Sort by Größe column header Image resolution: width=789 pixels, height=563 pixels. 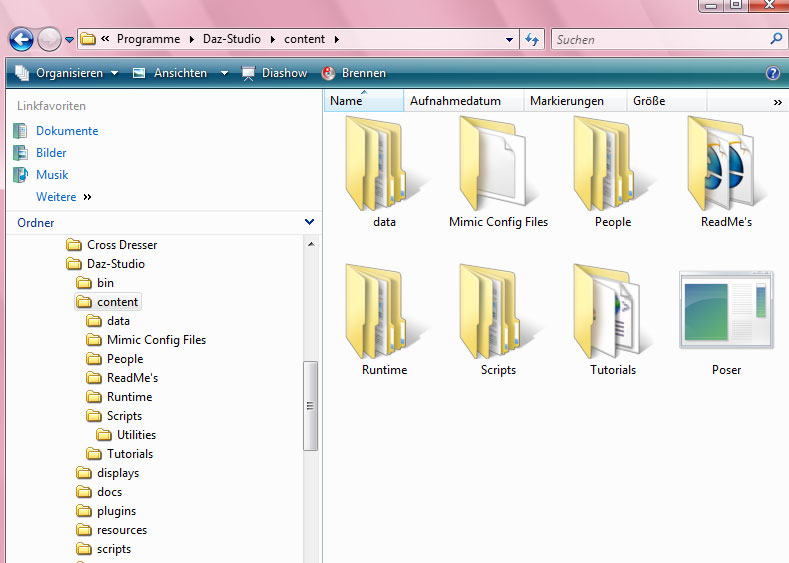(x=667, y=101)
